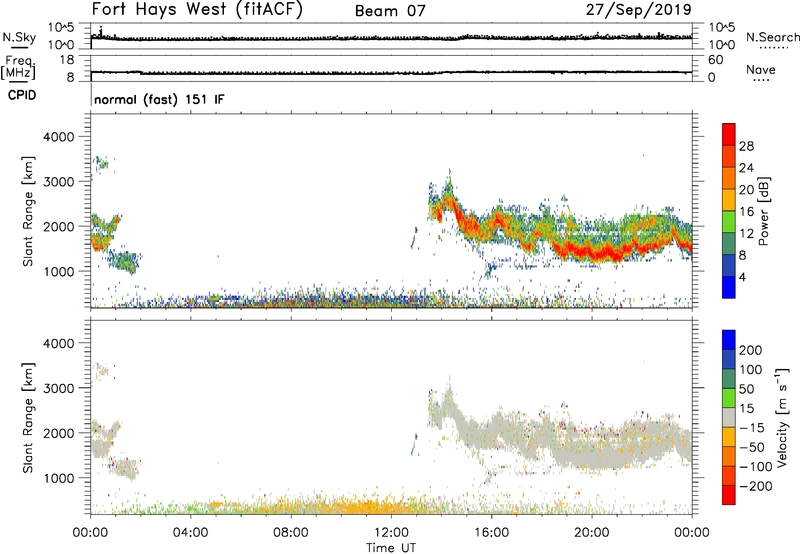
Task: Click the date '27/Sep/2019'
Action: (x=638, y=10)
